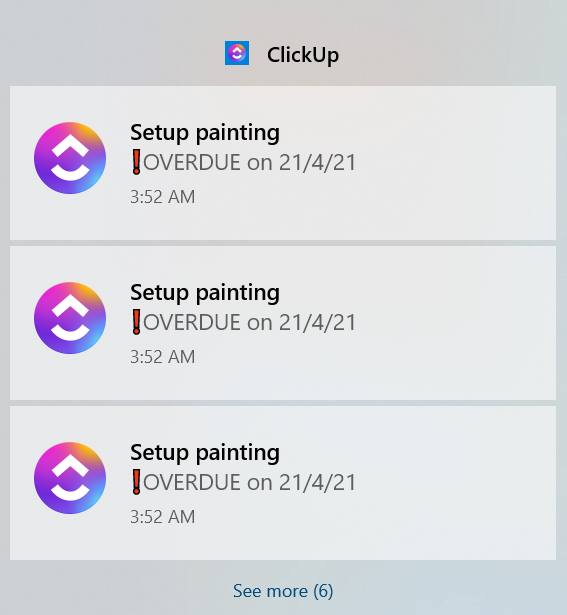Click "OVERDUE on 21/4/21" text in bottom notification
This screenshot has width=567, height=615.
coord(249,482)
